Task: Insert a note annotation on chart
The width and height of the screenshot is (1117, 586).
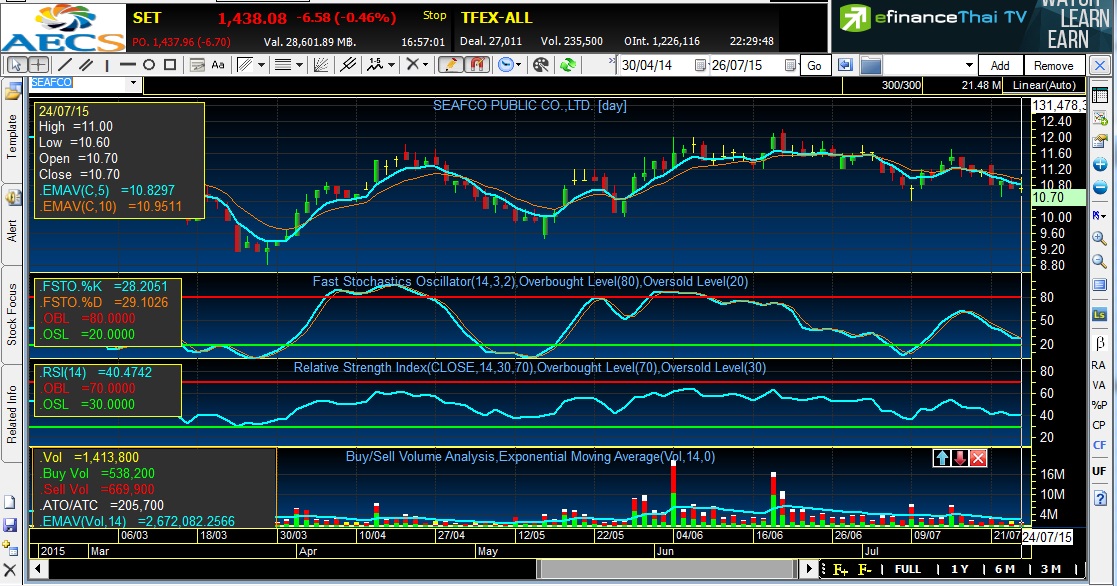Action: [197, 66]
